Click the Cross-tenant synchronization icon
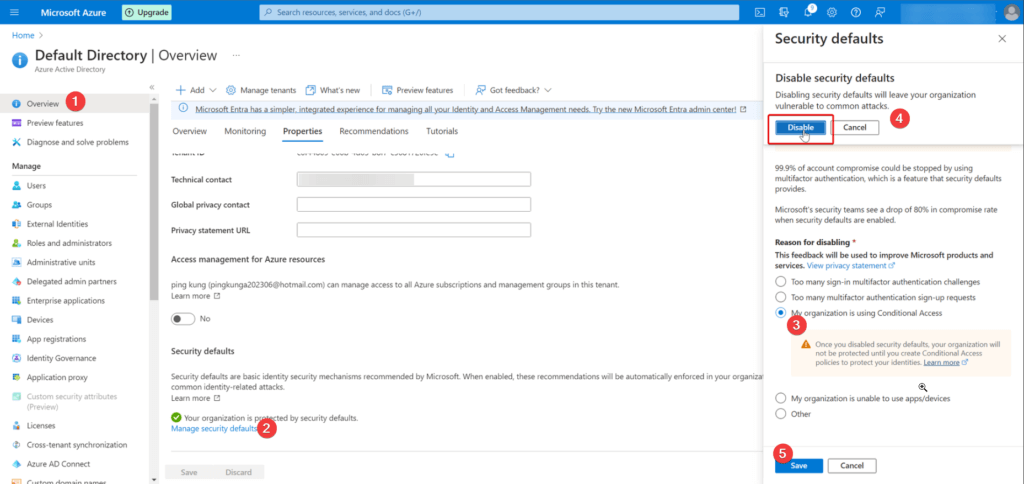1024x484 pixels. [x=17, y=445]
